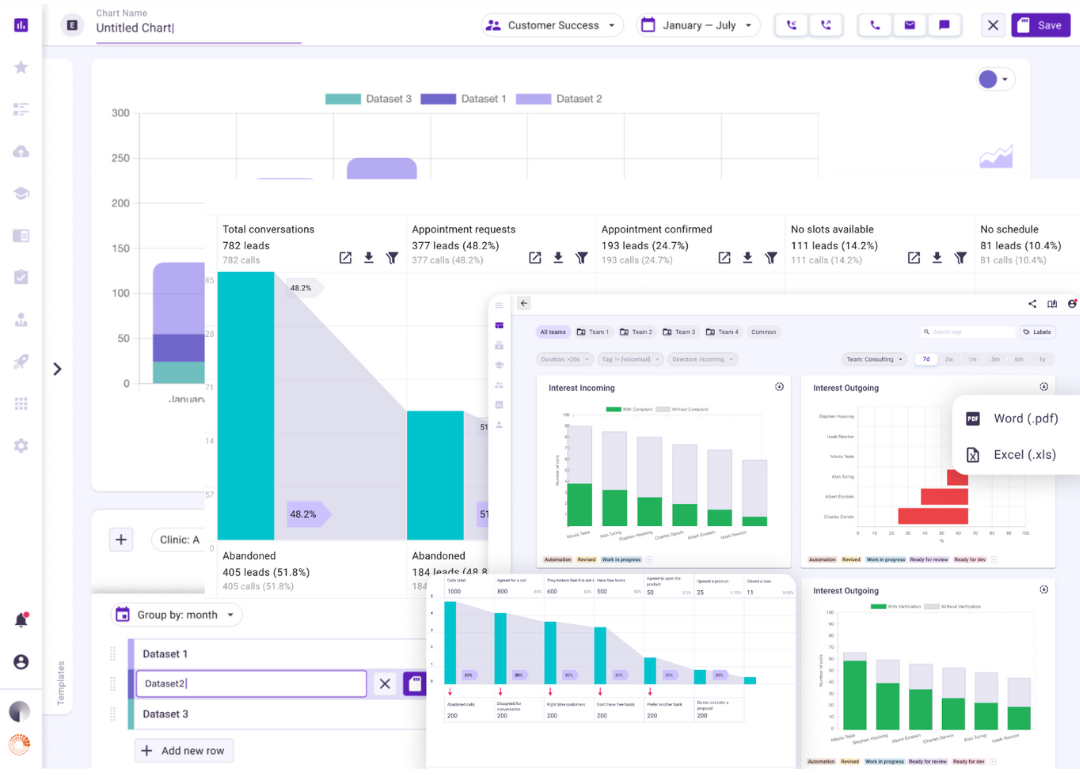Open Appointment confirmed in new window icon
Image resolution: width=1080 pixels, height=775 pixels.
(725, 258)
